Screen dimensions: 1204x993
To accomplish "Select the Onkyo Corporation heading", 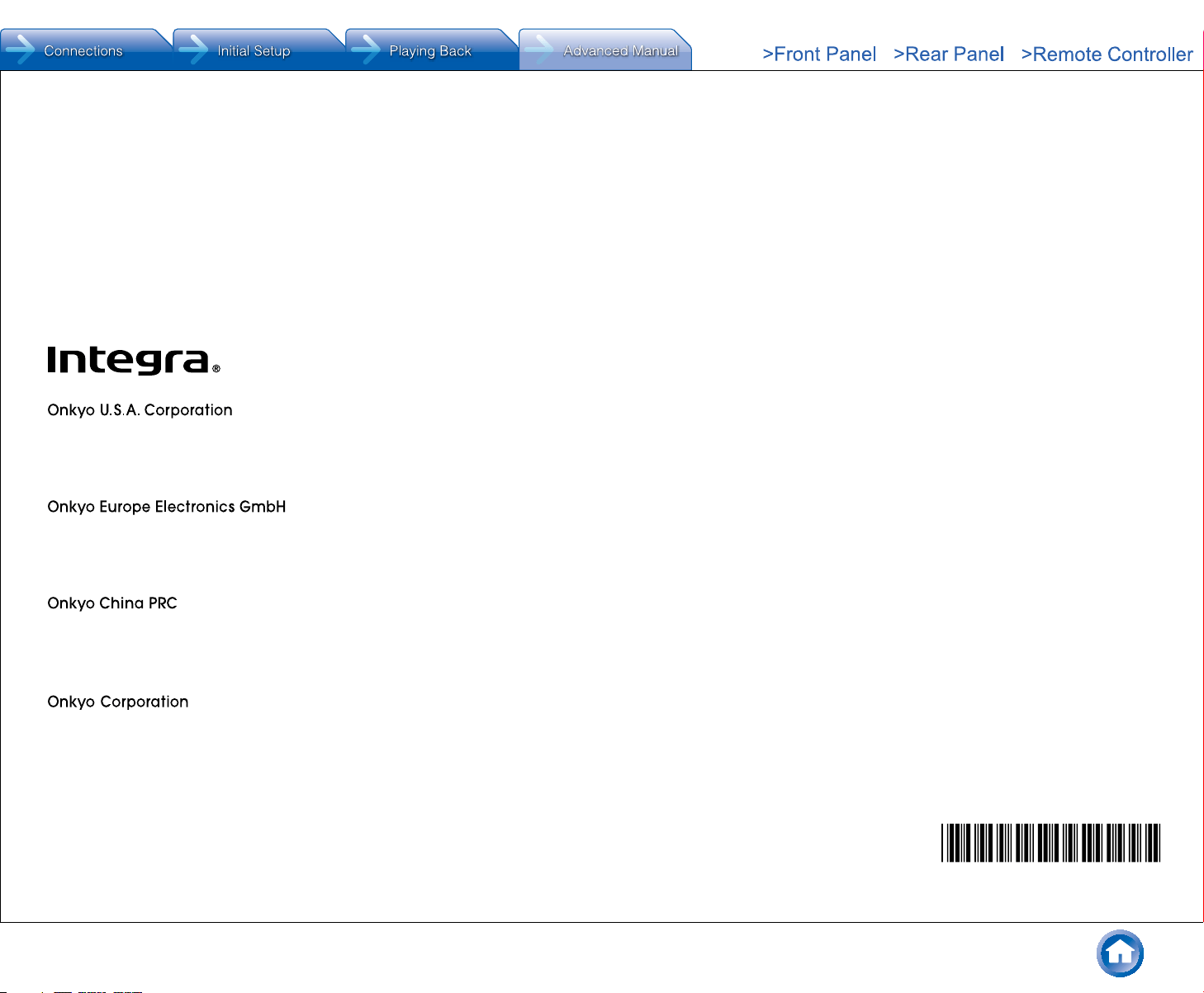I will [x=118, y=702].
